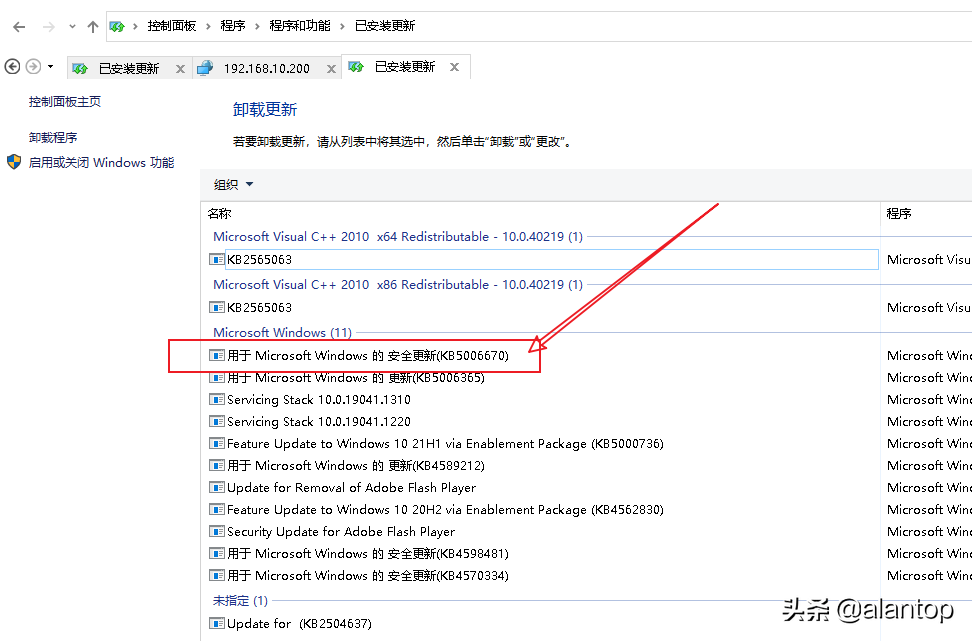Switch to the 192.168.10.200 tab
Screen dimensions: 972x641
(x=267, y=68)
